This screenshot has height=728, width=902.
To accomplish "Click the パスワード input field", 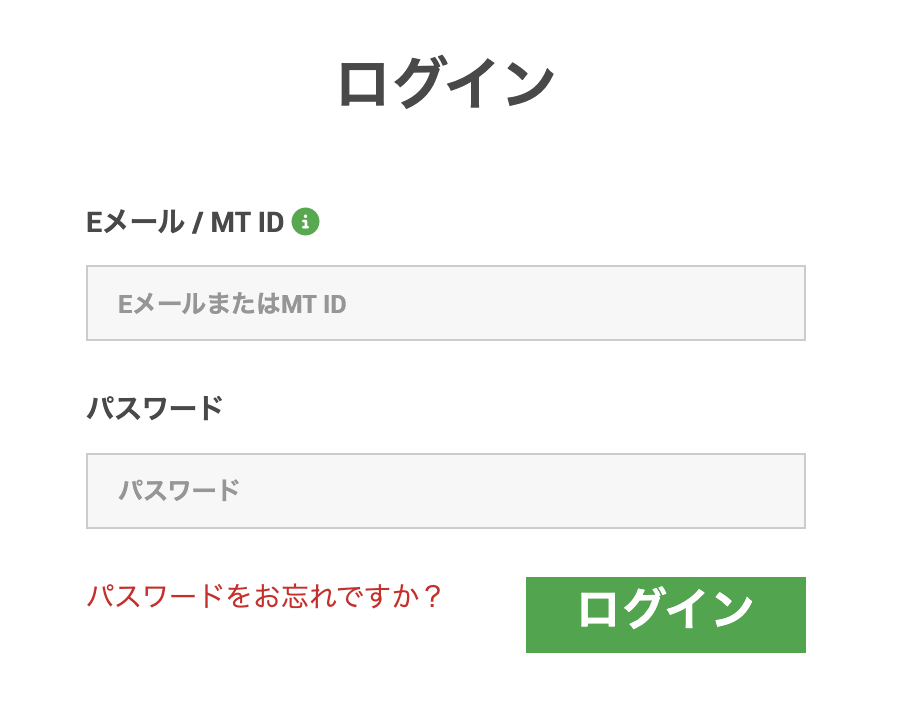I will (446, 491).
